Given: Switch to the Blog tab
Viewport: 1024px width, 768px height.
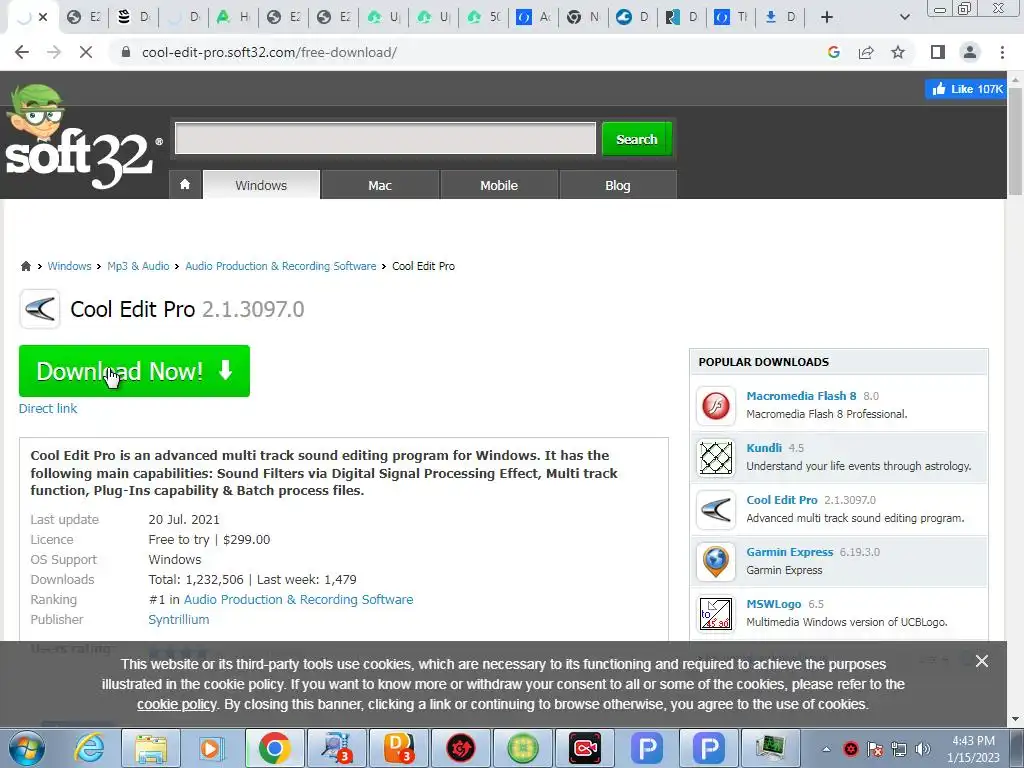Looking at the screenshot, I should [x=617, y=185].
